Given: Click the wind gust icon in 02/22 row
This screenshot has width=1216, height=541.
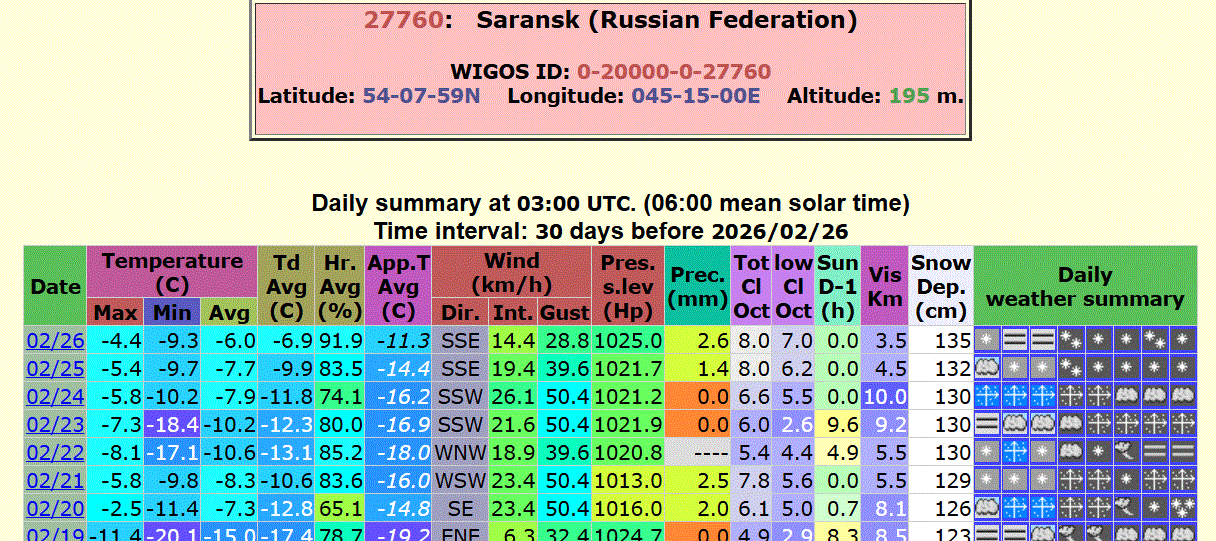Looking at the screenshot, I should 1127,452.
